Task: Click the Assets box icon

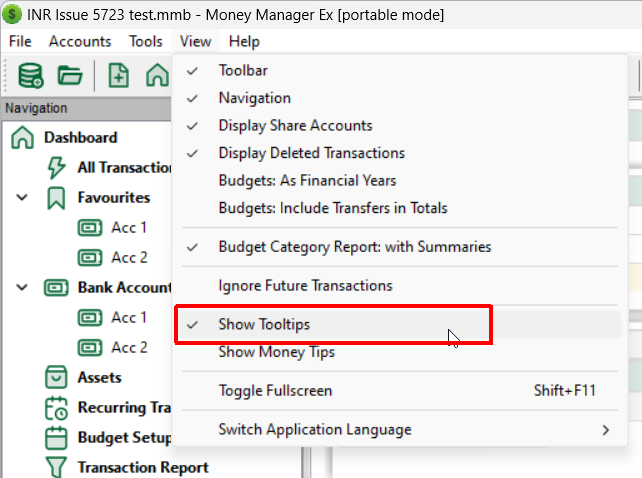Action: tap(56, 377)
